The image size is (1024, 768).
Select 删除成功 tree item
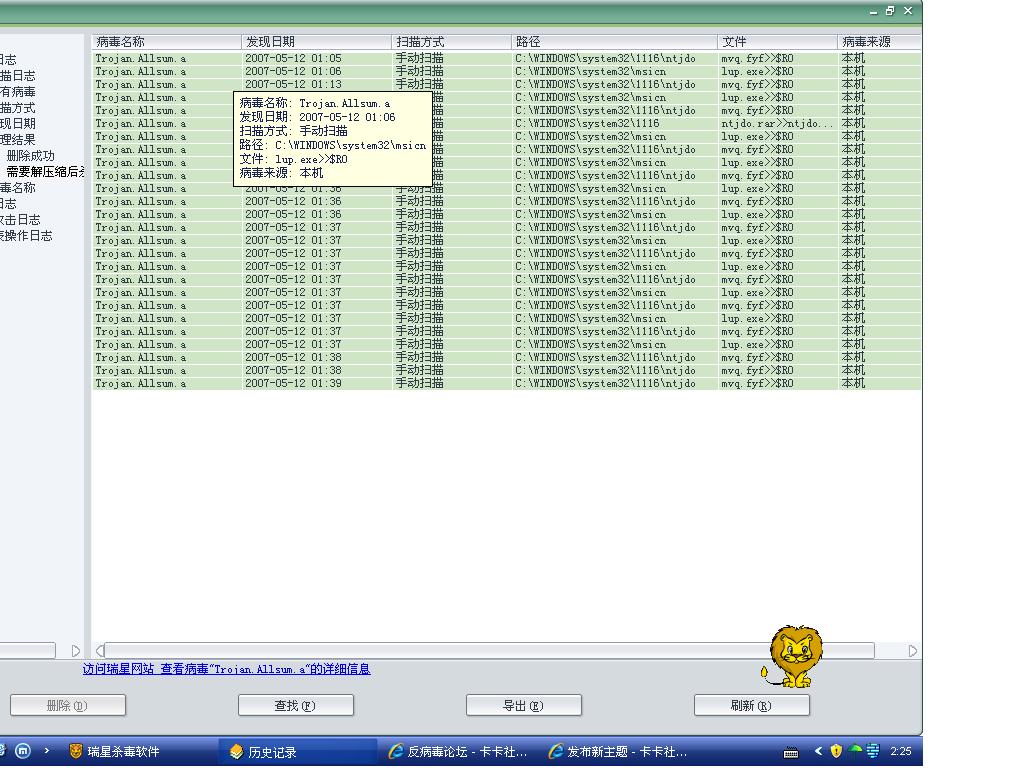click(x=31, y=156)
